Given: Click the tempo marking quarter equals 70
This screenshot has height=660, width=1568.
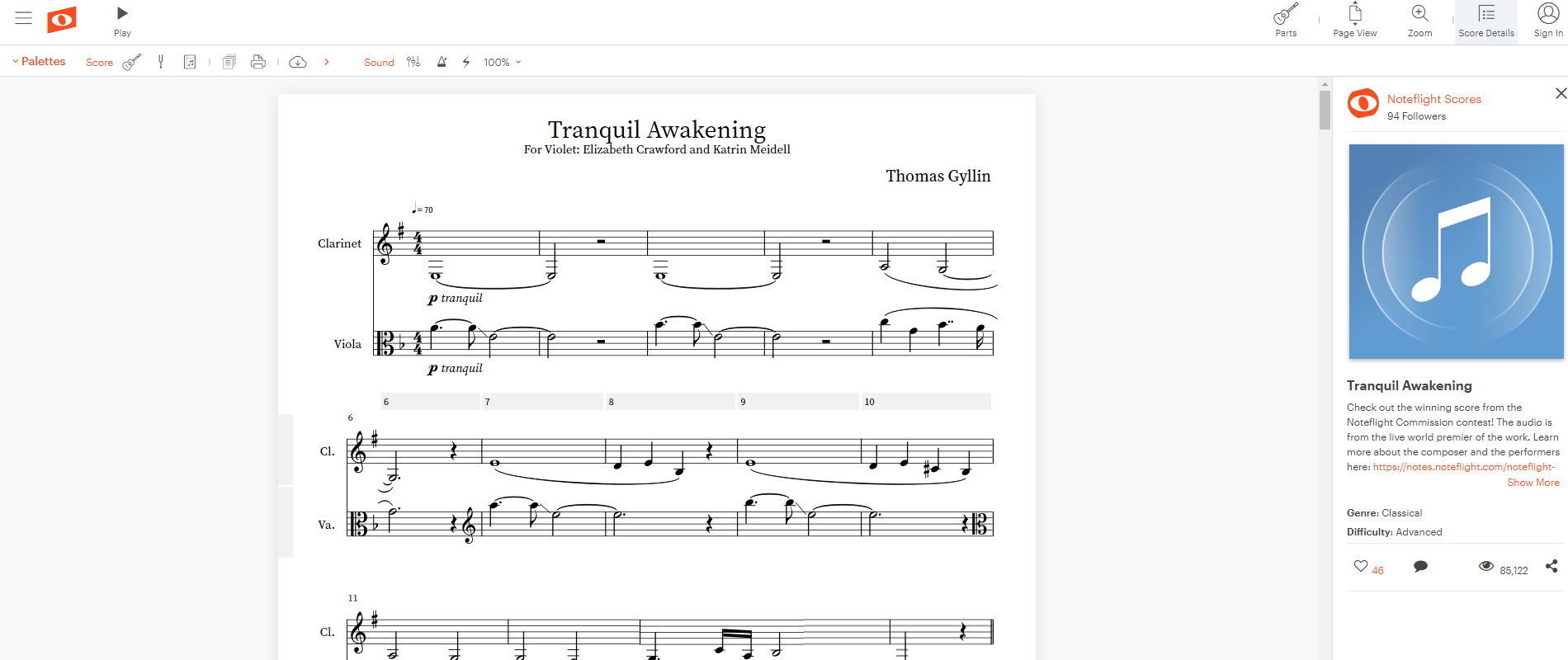Looking at the screenshot, I should click(x=423, y=209).
